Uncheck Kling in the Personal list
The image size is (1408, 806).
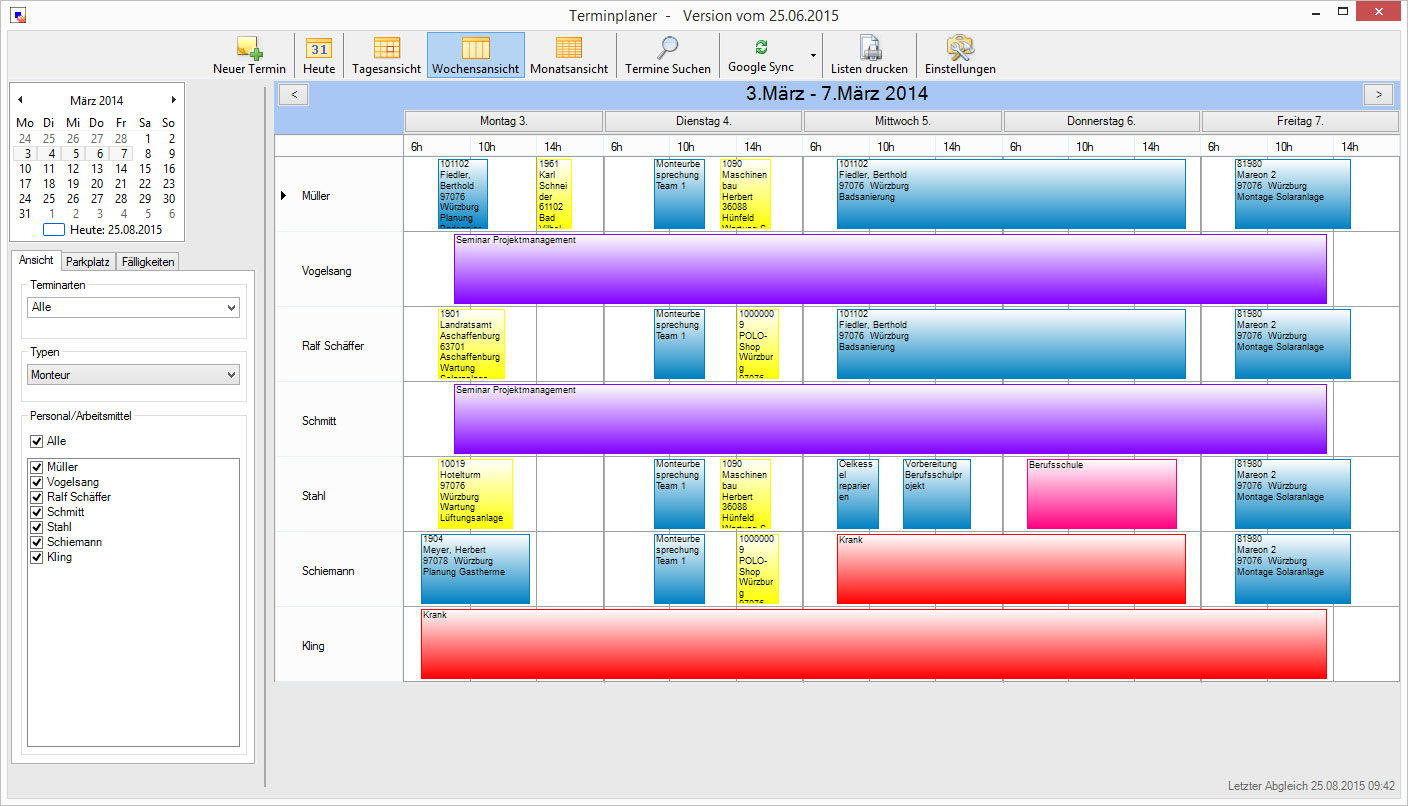(37, 557)
